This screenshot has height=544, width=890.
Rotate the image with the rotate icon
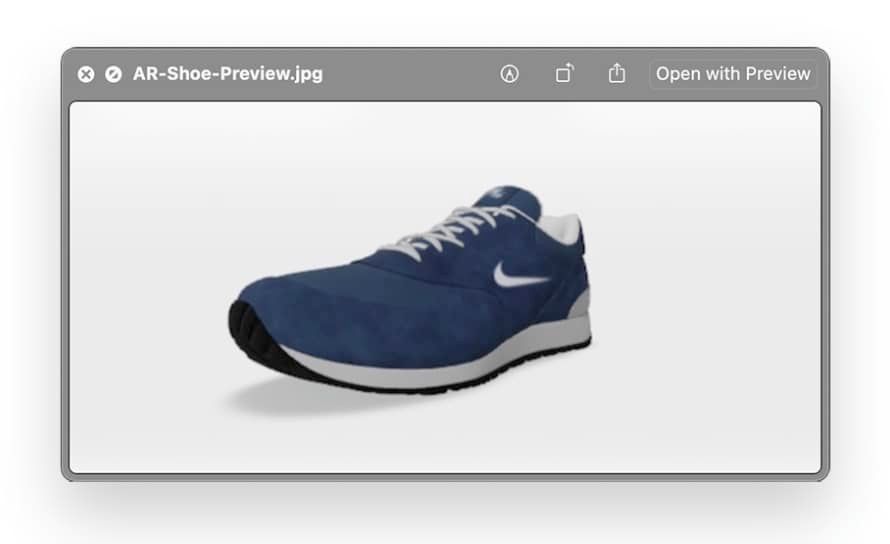click(x=564, y=74)
